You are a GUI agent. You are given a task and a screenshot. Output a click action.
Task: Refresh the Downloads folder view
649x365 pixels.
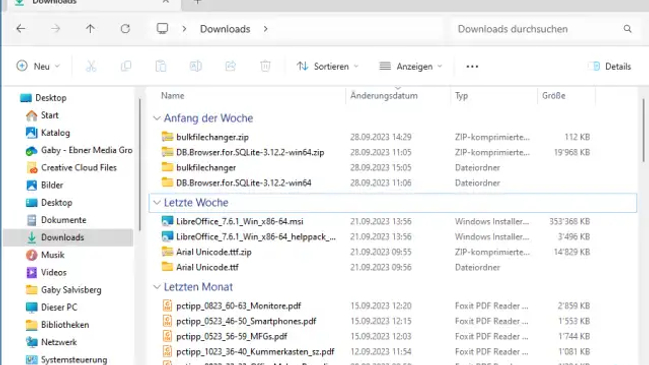pyautogui.click(x=125, y=29)
